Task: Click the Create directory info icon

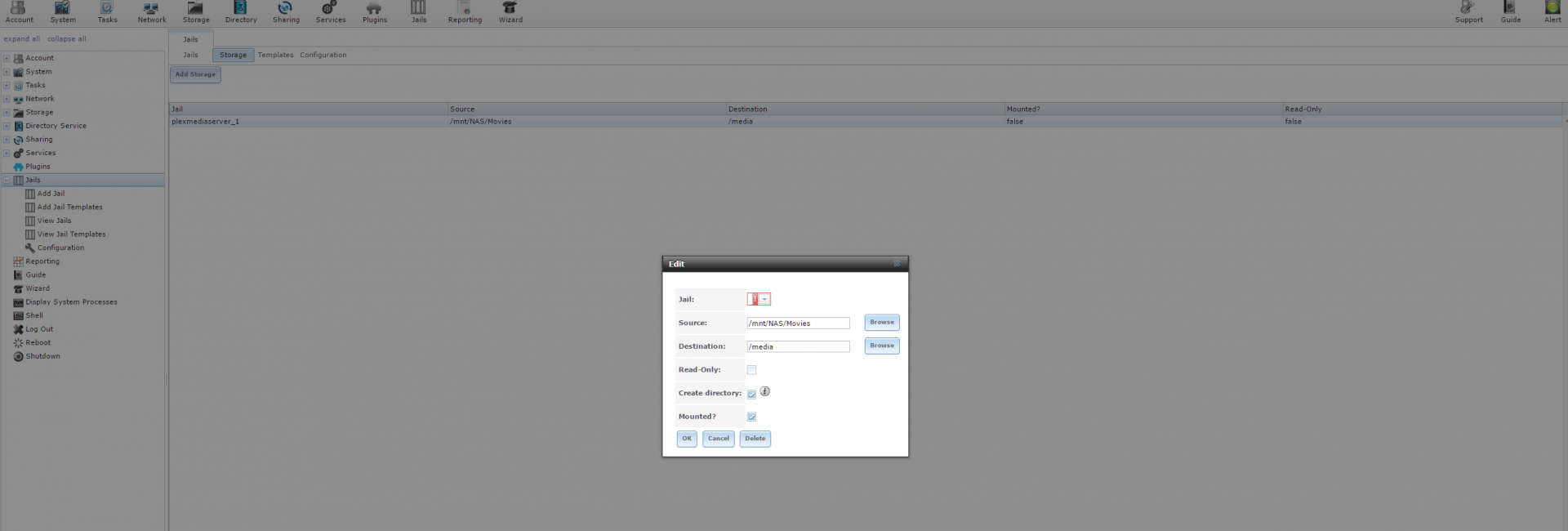Action: click(x=764, y=392)
